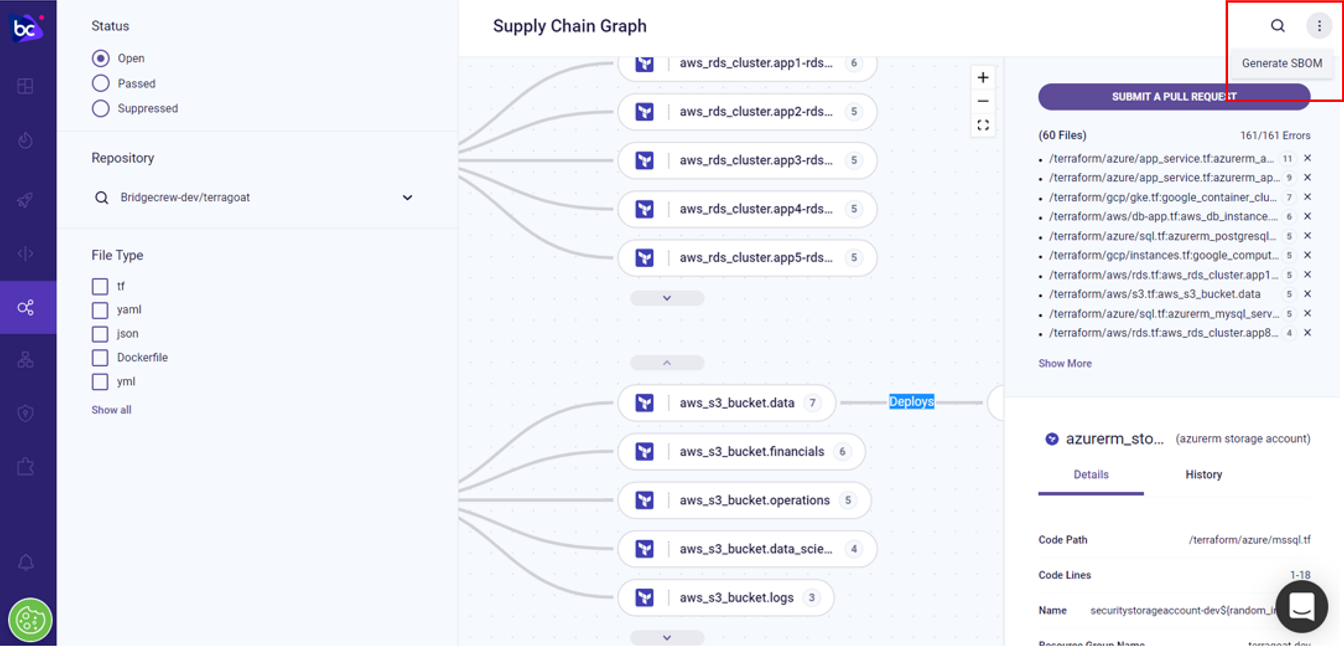Open the hierarchy nodes icon in sidebar
The height and width of the screenshot is (656, 1344).
coord(26,360)
